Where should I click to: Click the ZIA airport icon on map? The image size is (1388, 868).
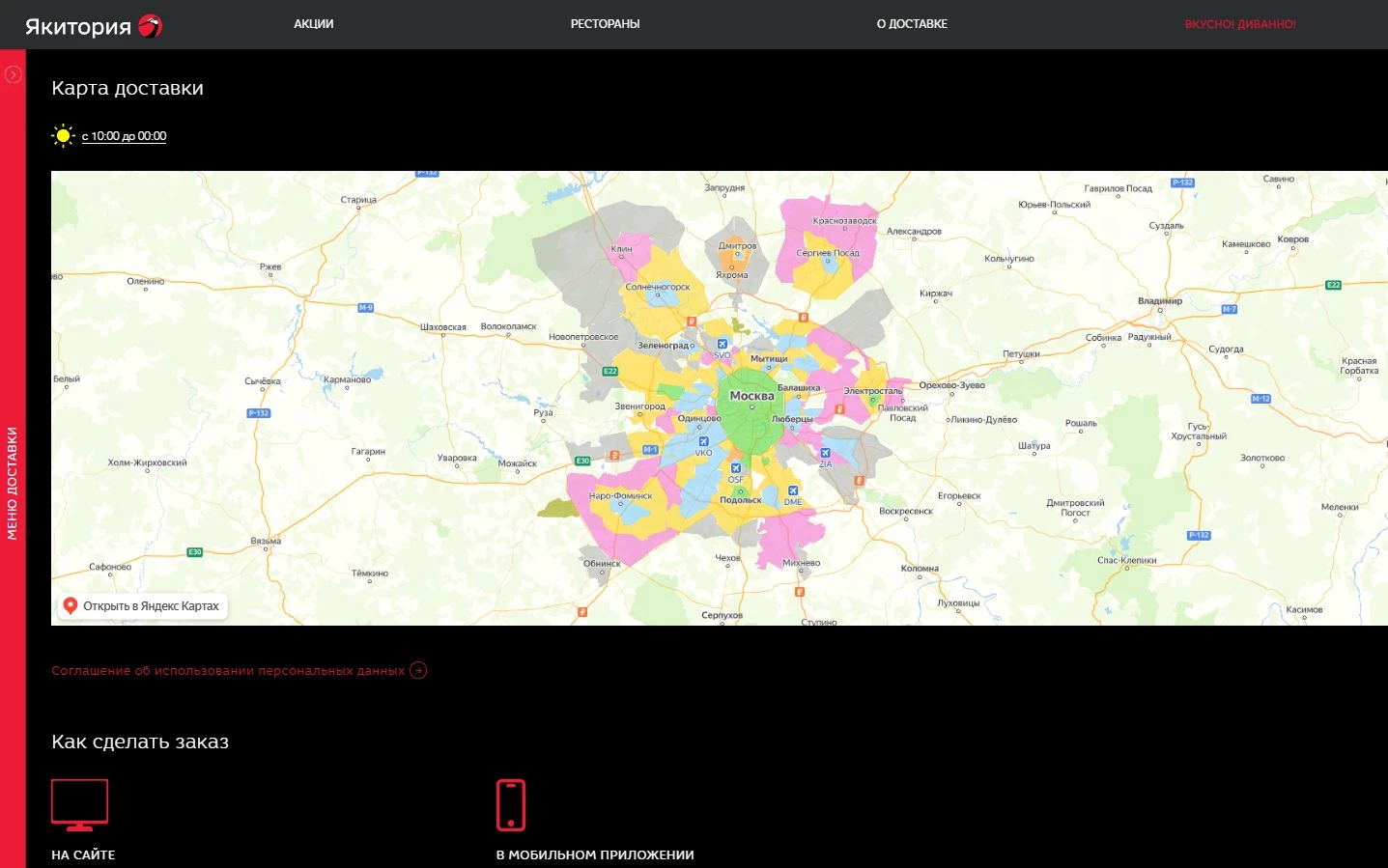825,452
